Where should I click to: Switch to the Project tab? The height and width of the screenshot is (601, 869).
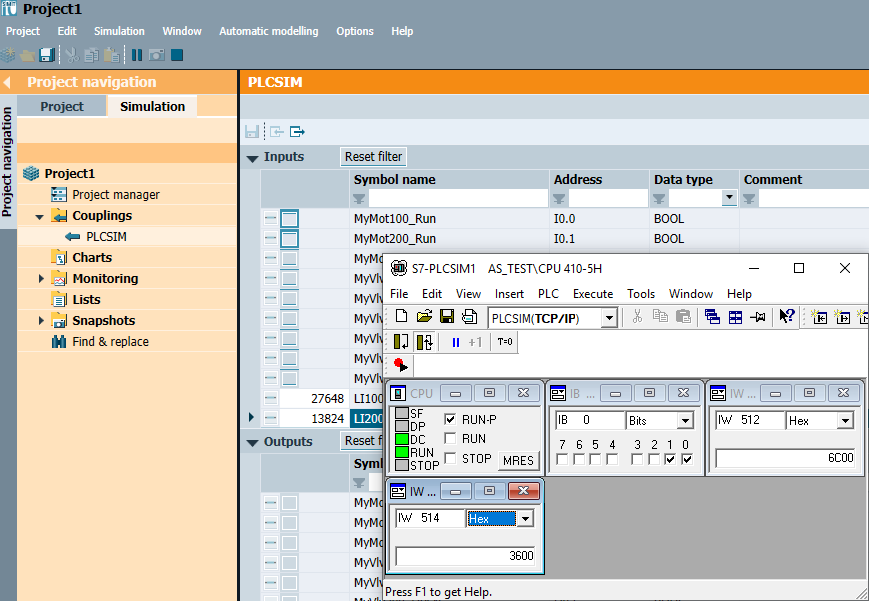point(62,106)
